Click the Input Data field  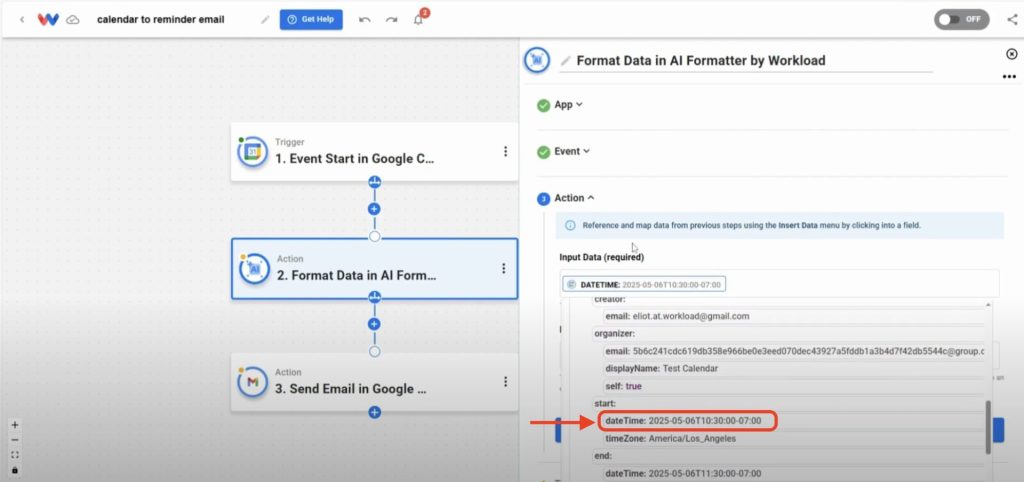click(x=779, y=284)
